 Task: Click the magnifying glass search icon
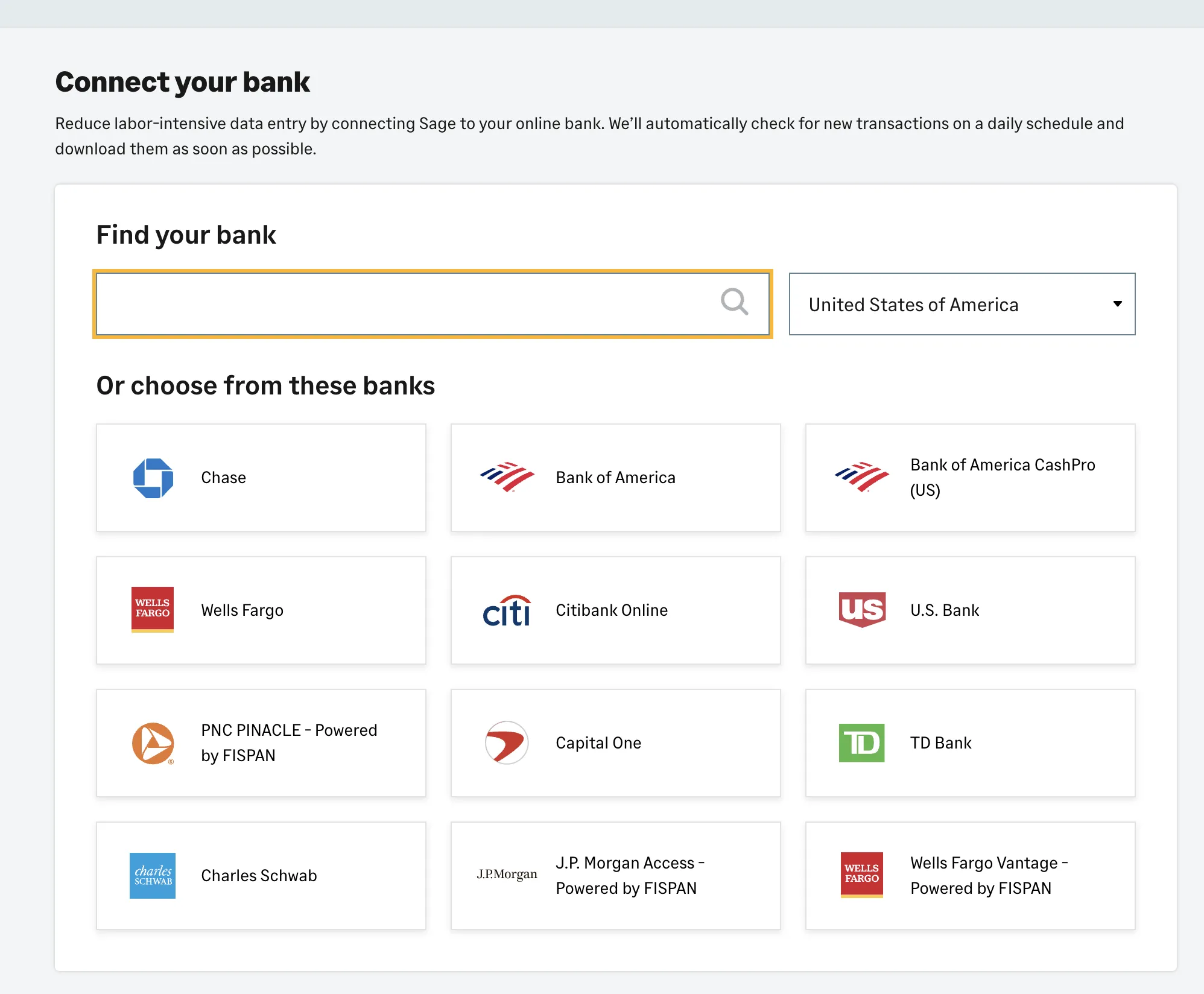734,302
